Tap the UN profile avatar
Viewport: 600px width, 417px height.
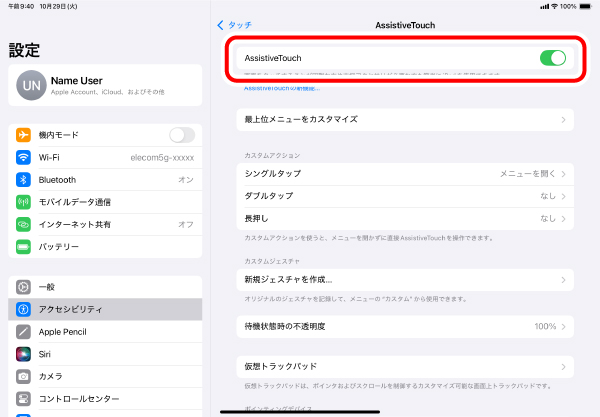pos(31,85)
